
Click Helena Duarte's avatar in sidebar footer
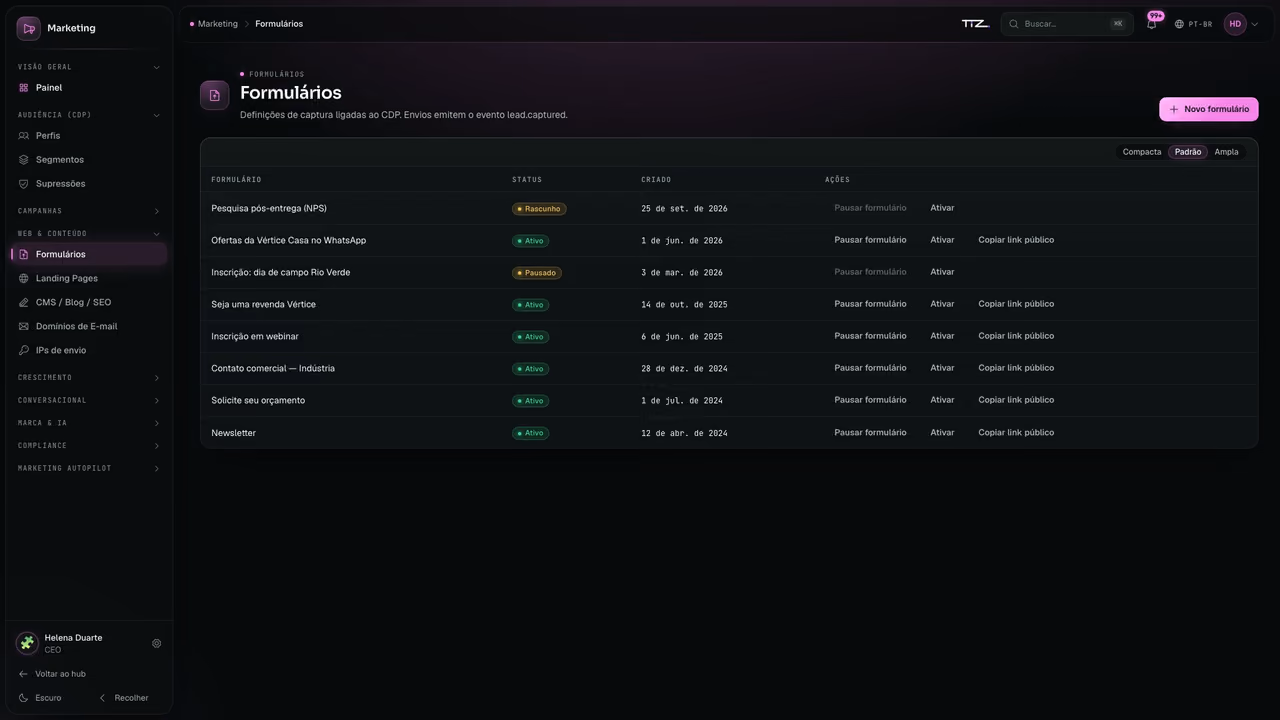(27, 643)
